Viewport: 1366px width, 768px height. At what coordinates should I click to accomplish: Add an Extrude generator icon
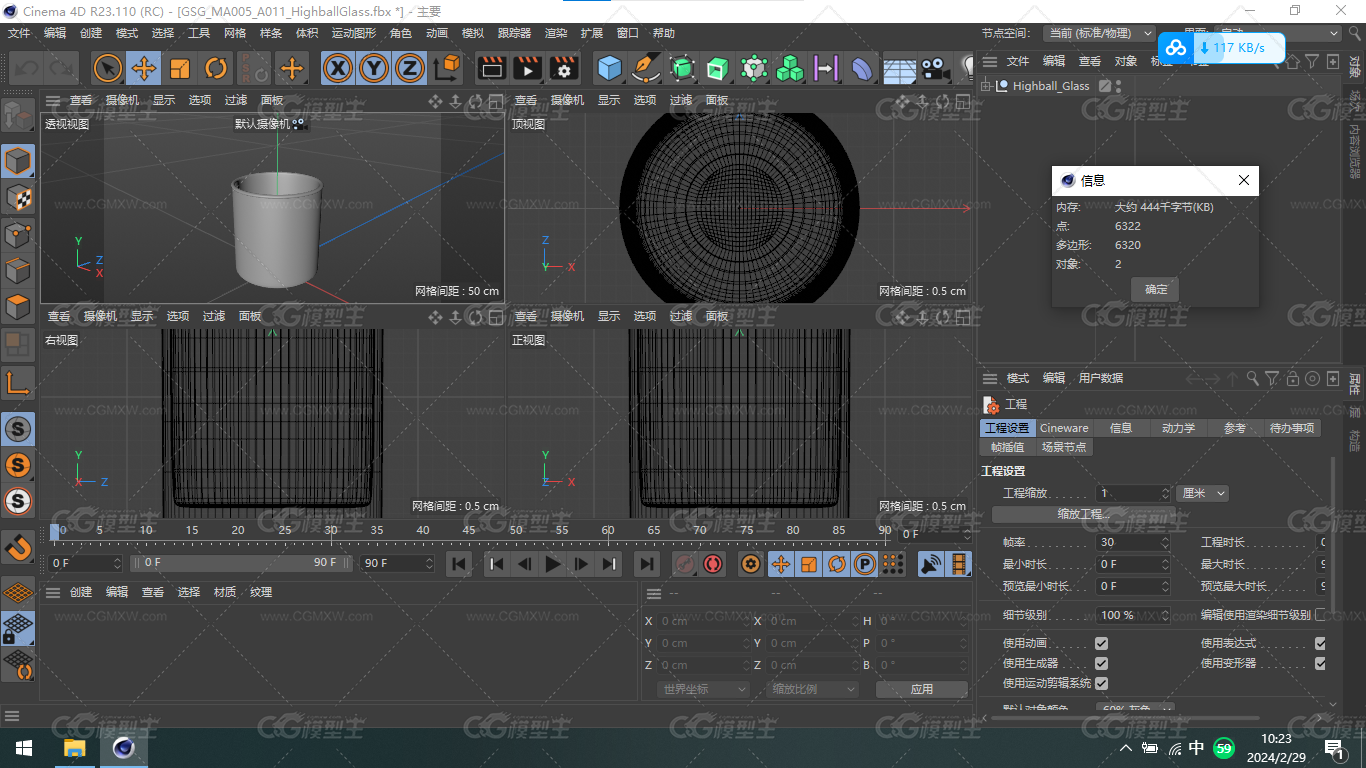point(718,68)
